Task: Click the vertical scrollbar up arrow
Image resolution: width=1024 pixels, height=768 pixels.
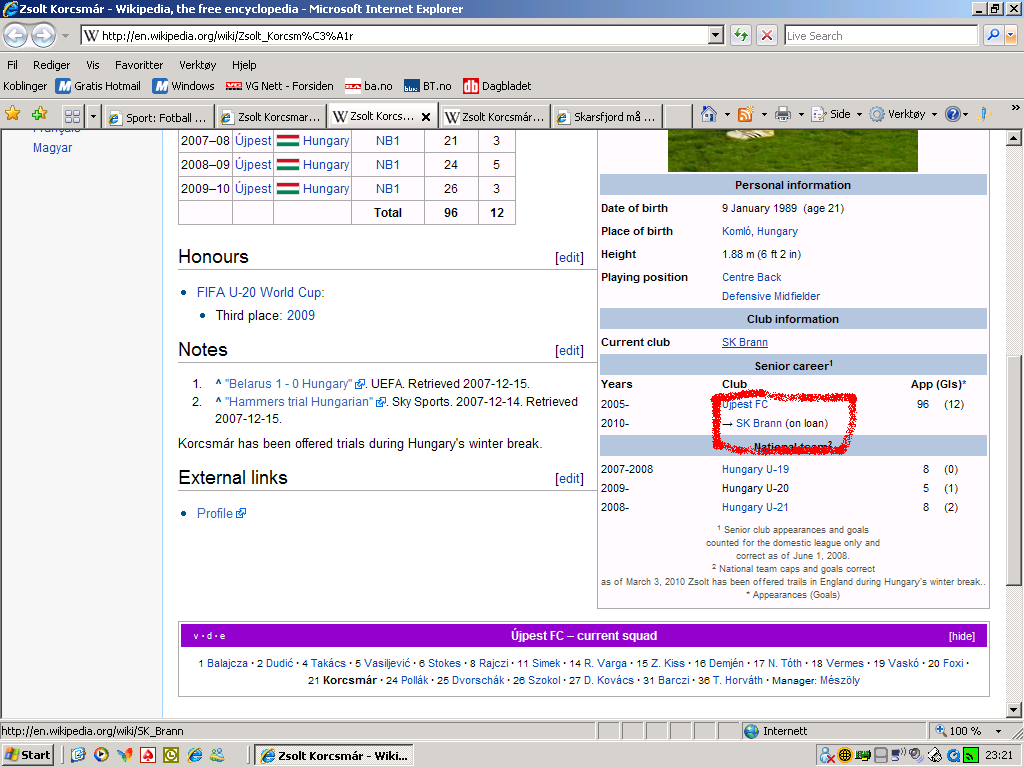Action: click(x=1014, y=138)
